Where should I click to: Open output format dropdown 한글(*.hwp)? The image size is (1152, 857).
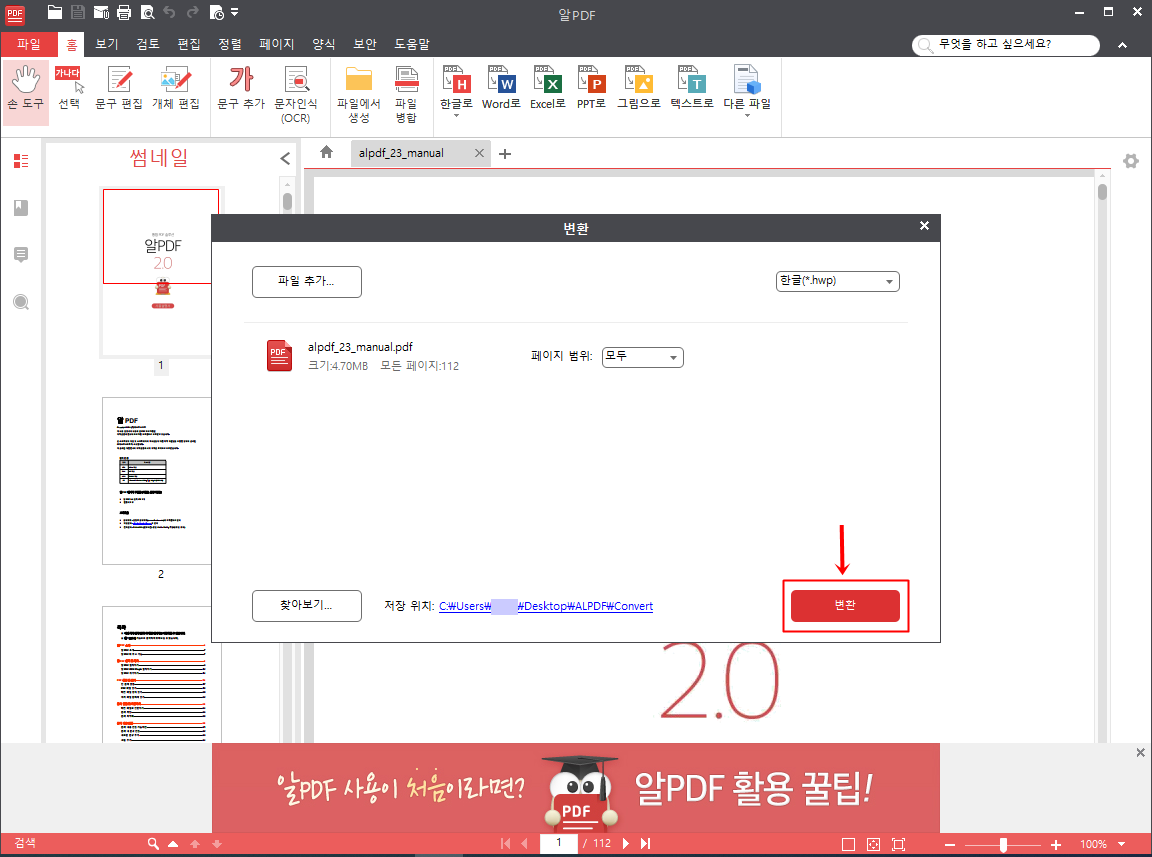click(x=838, y=281)
